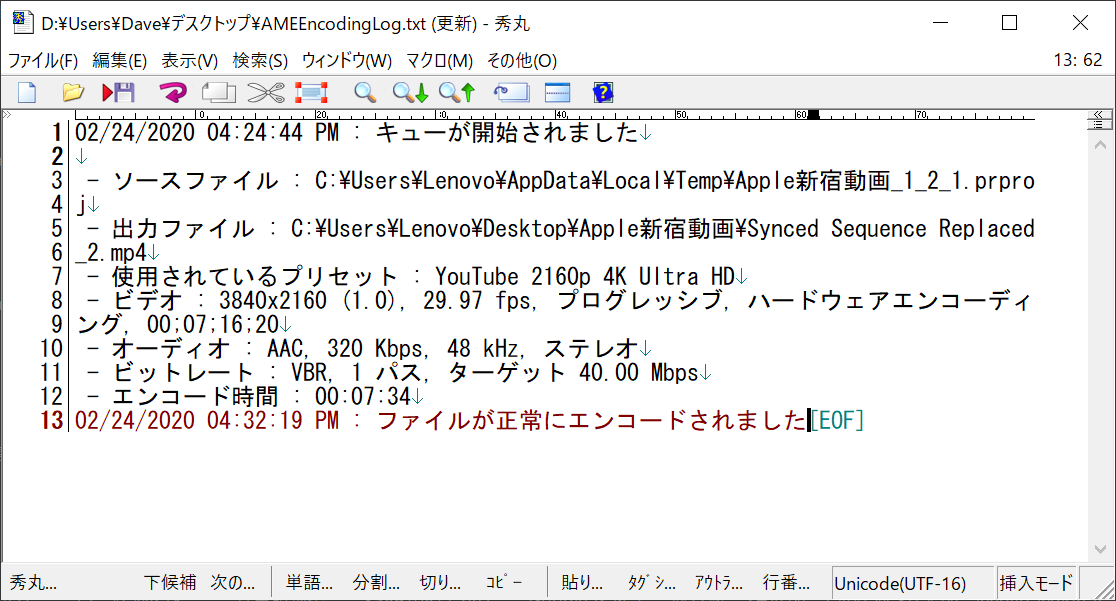The width and height of the screenshot is (1116, 601).
Task: Click the encode time 00:07:34
Action: (363, 397)
